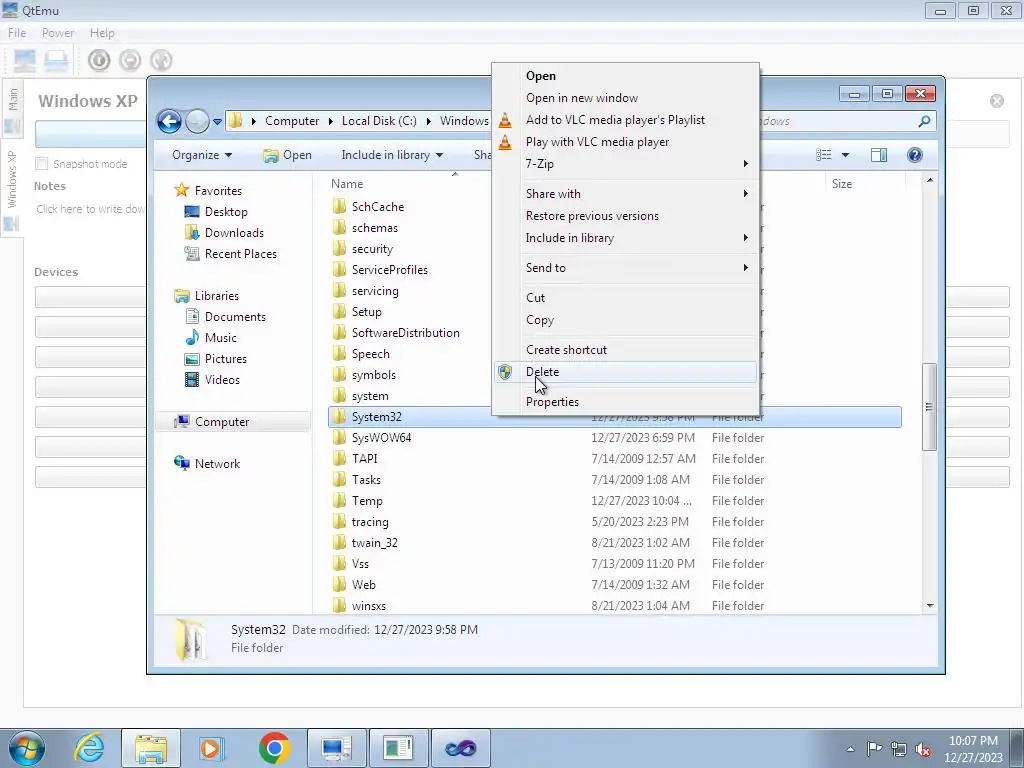Open the QtEmu Help menu
1024x768 pixels.
tap(102, 33)
